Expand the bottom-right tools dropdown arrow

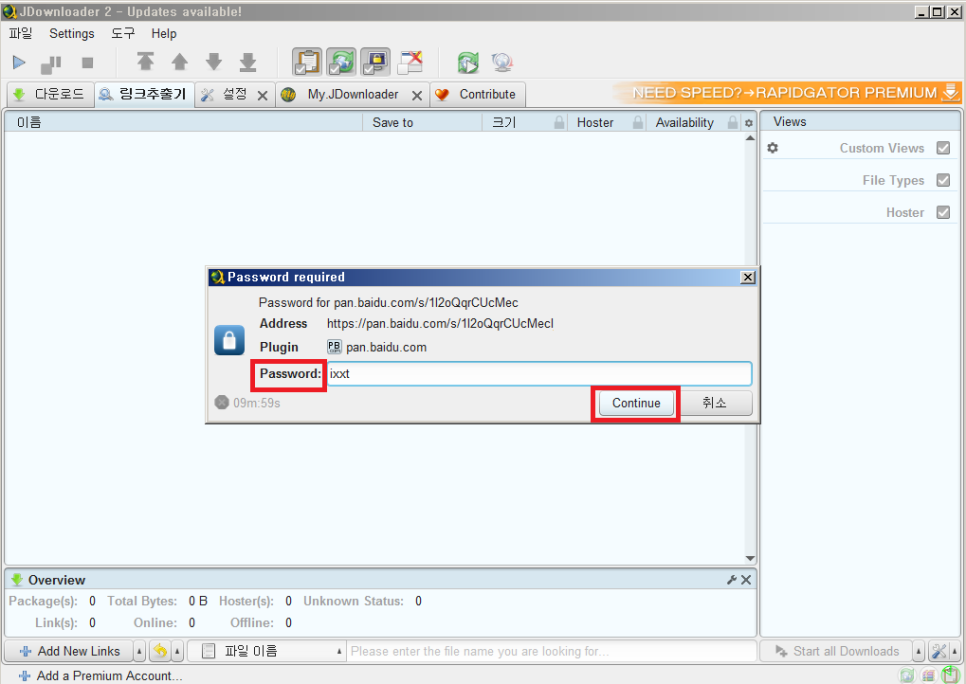955,651
